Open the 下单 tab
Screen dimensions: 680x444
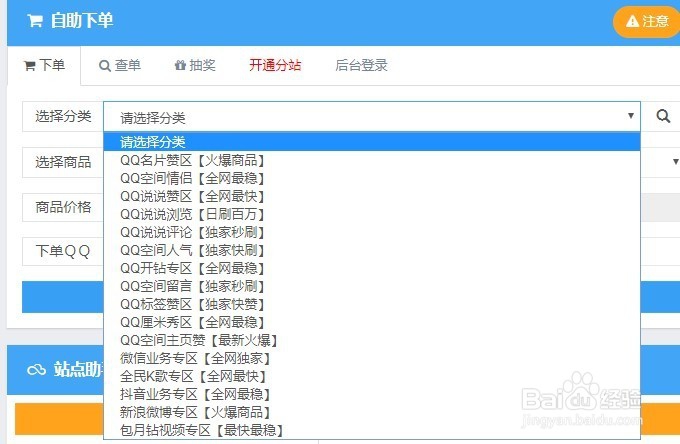[x=44, y=66]
